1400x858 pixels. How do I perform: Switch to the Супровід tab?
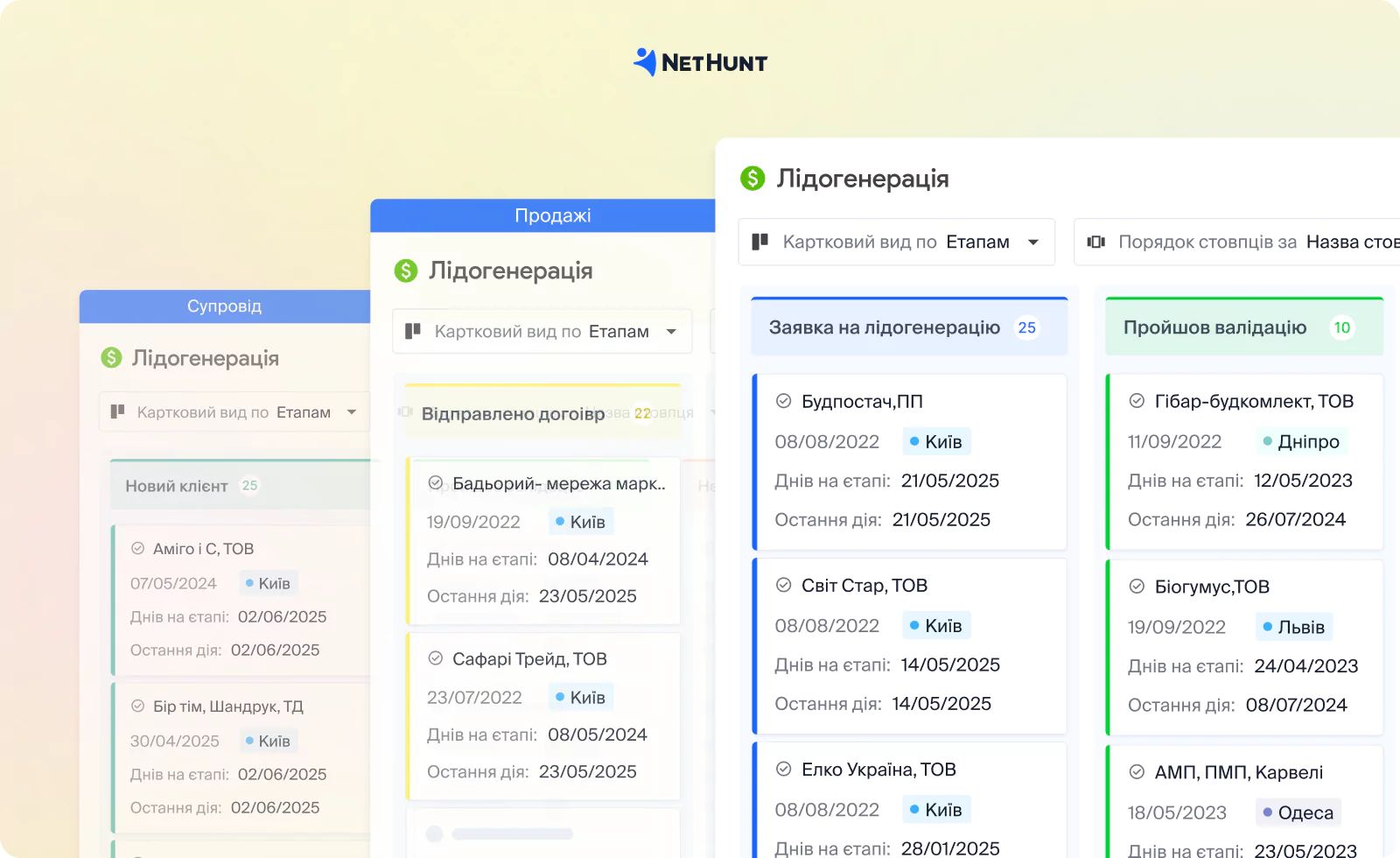(224, 306)
